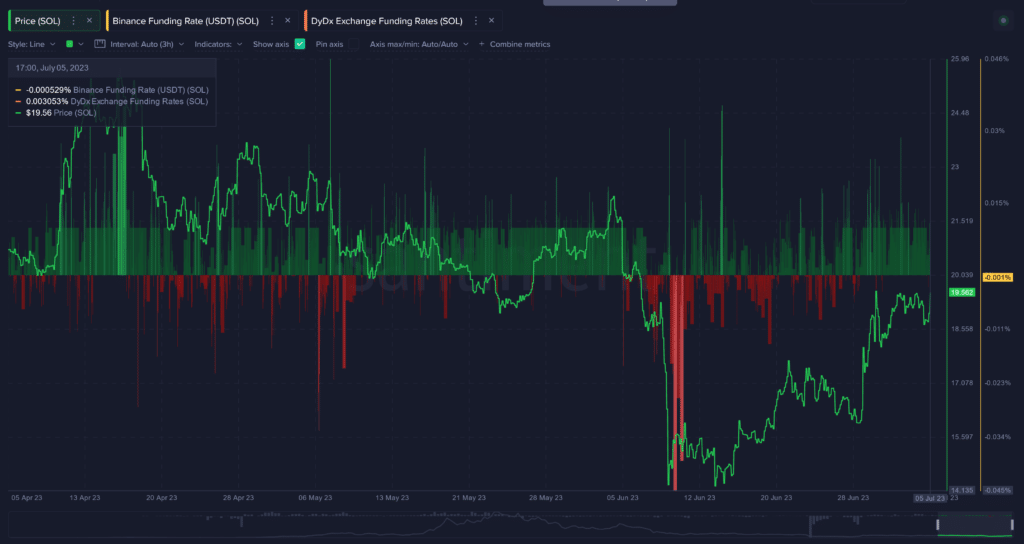Remove the Price (SOL) metric
Screen dimensions: 1024x544
click(88, 20)
